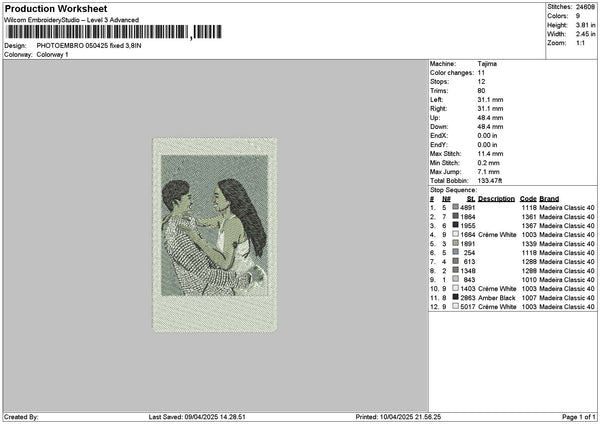Image resolution: width=600 pixels, height=424 pixels.
Task: Pick the beige swatch in stop row 5
Action: [455, 243]
